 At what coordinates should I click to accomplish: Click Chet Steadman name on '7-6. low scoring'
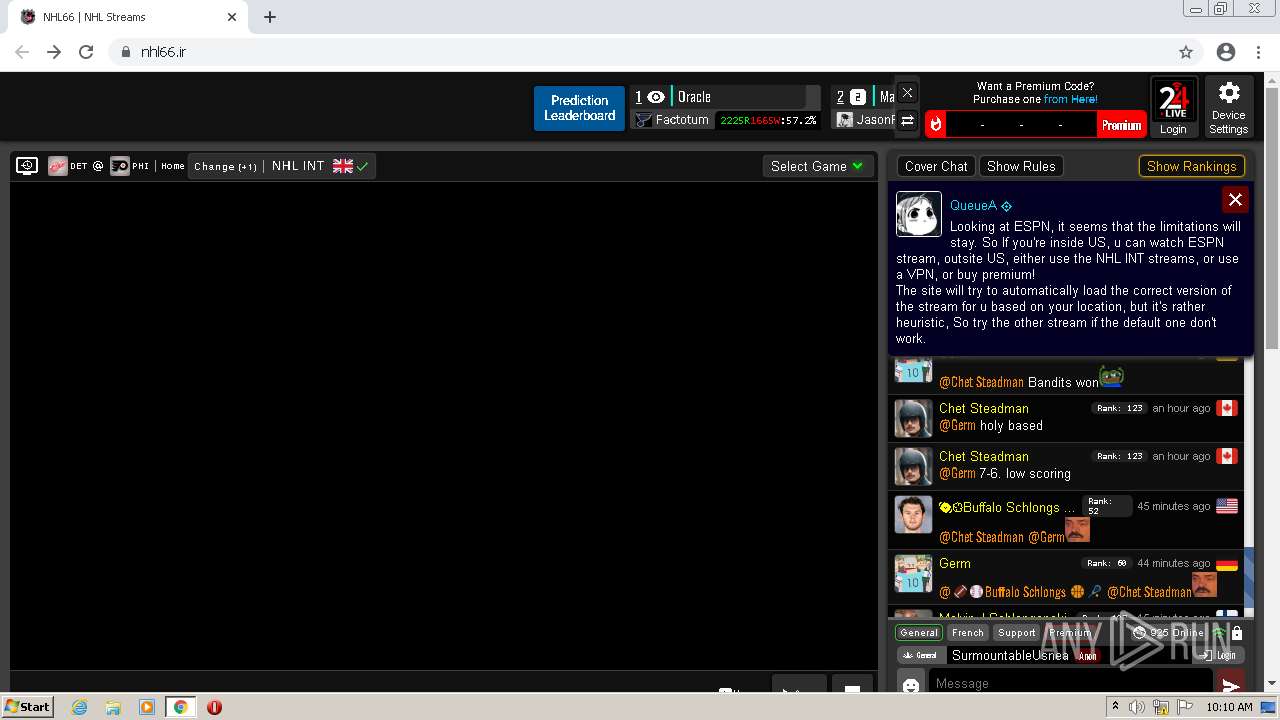(983, 456)
